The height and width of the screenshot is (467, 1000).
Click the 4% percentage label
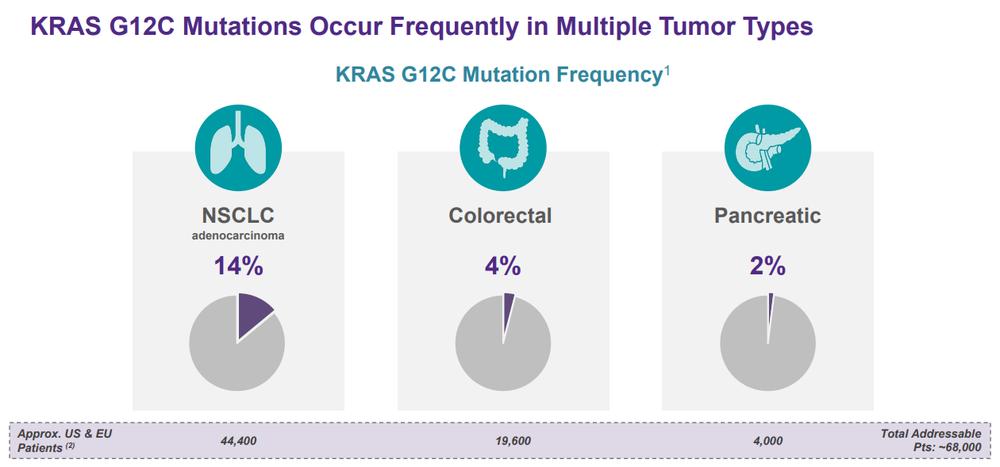503,266
